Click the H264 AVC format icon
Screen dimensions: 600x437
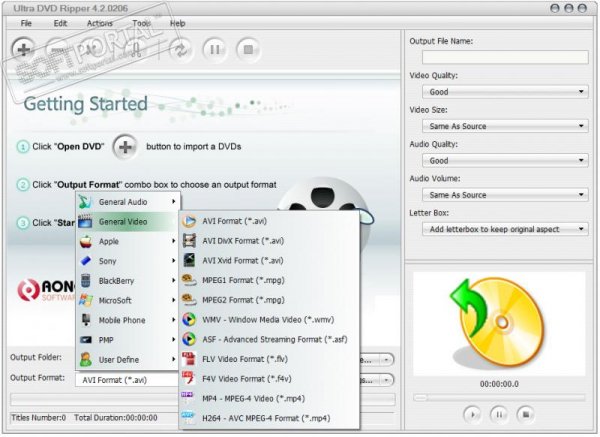tap(189, 418)
